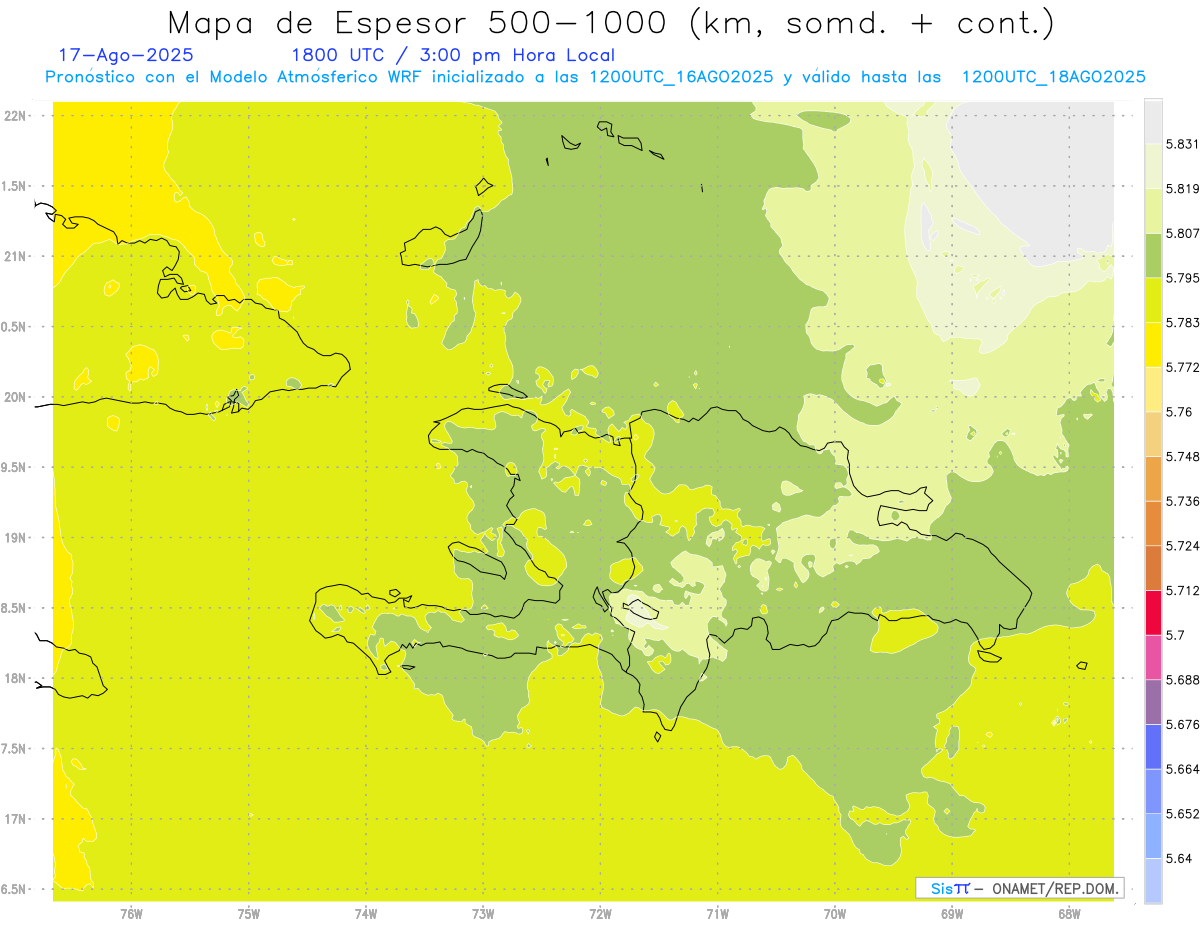Click the 21N latitude label
The height and width of the screenshot is (927, 1200).
tap(14, 256)
